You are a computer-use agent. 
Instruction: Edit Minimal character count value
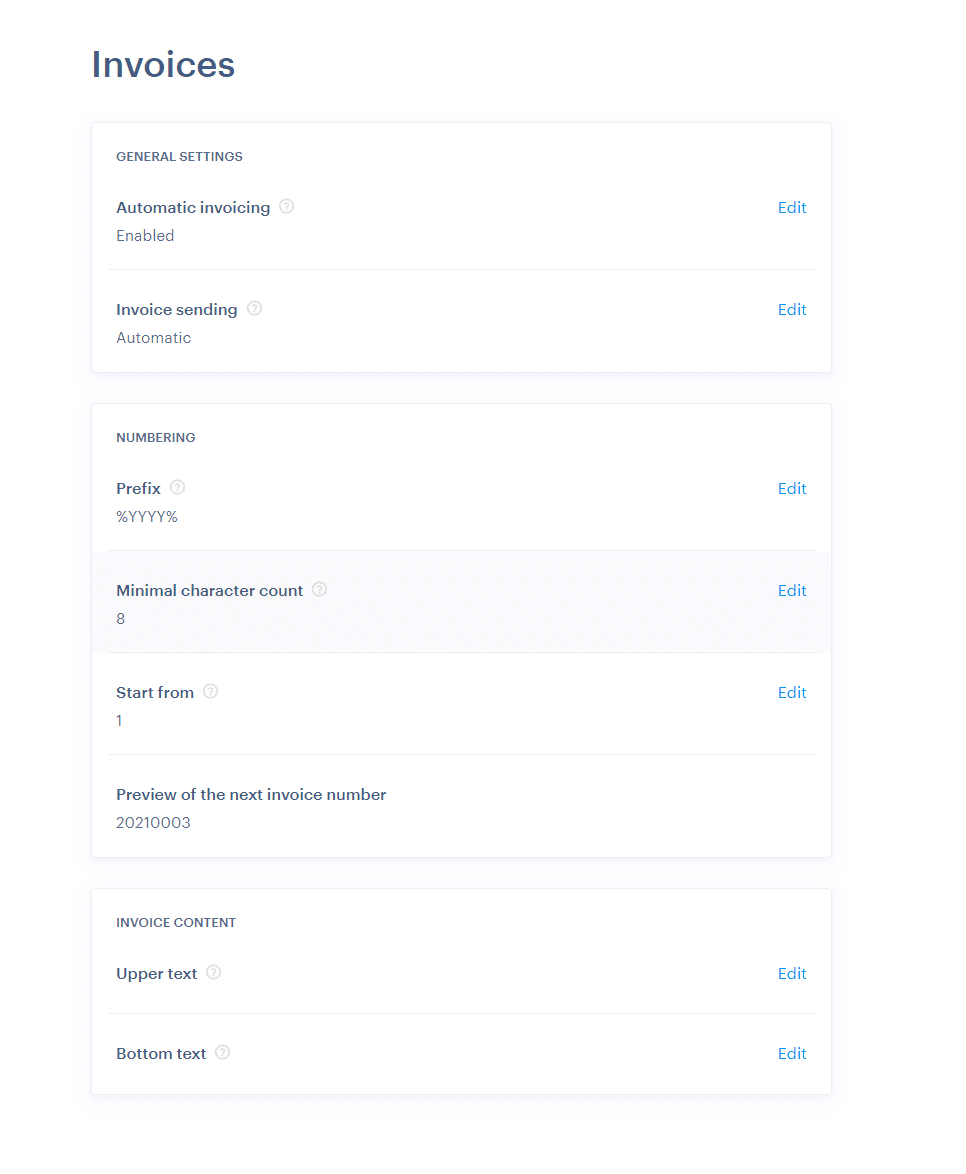792,590
